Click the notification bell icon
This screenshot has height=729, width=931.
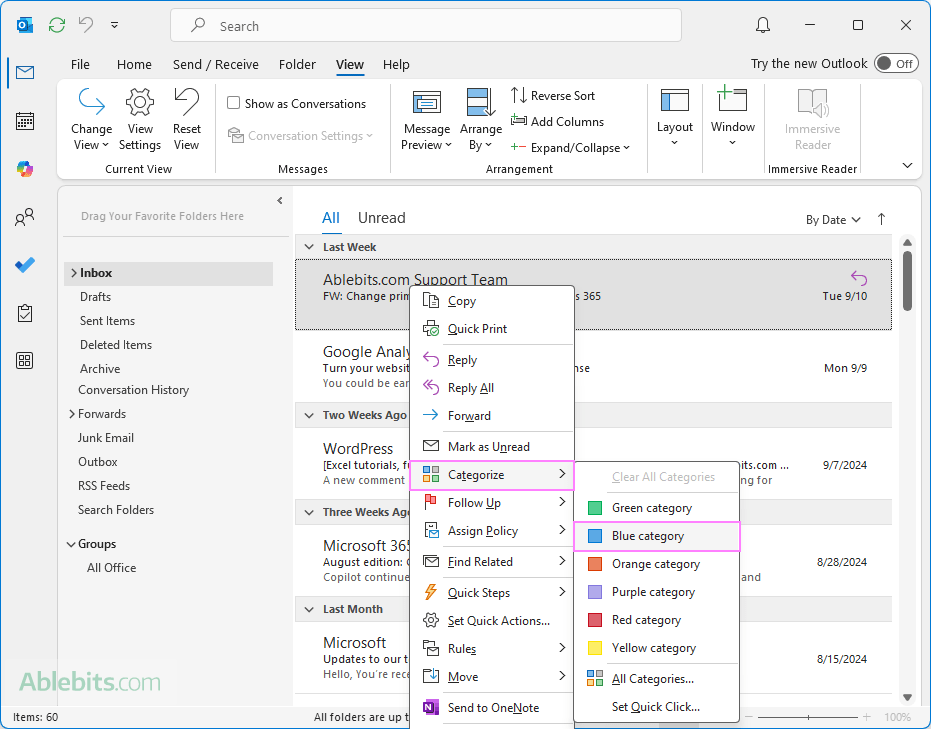pyautogui.click(x=763, y=25)
